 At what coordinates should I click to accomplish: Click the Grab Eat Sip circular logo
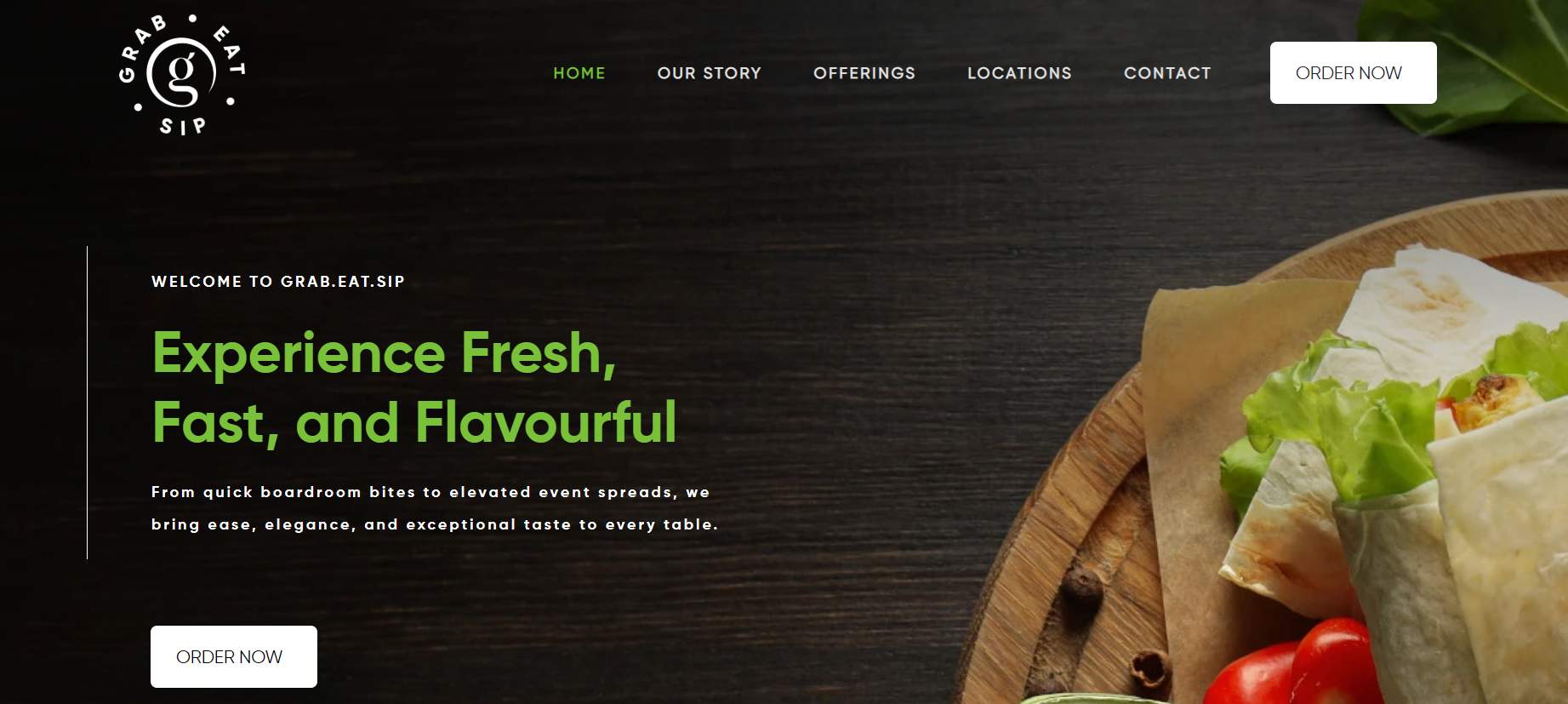(182, 74)
